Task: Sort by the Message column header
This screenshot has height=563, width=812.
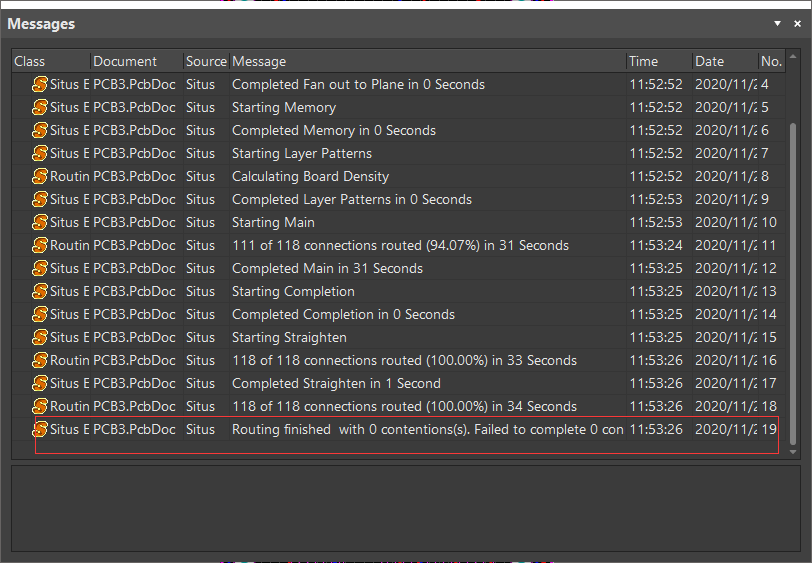Action: click(428, 61)
